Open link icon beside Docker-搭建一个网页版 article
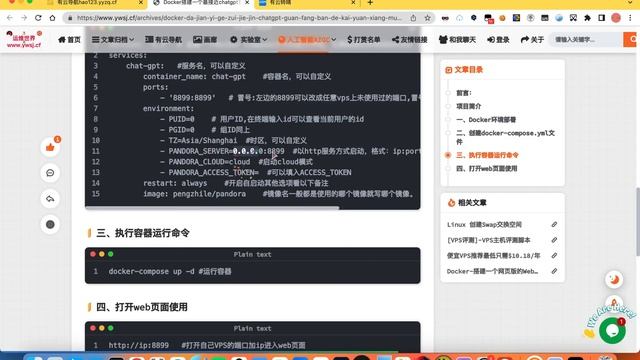640x360 pixels. pyautogui.click(x=554, y=271)
